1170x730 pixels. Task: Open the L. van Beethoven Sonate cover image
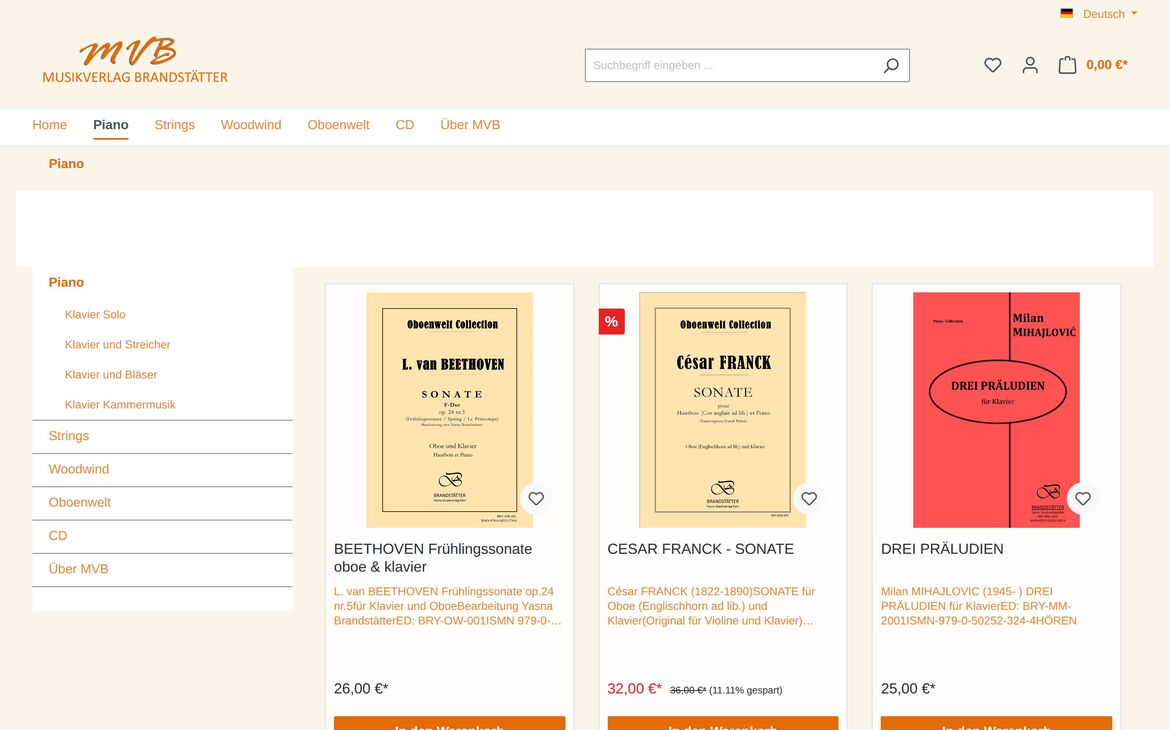click(x=449, y=410)
